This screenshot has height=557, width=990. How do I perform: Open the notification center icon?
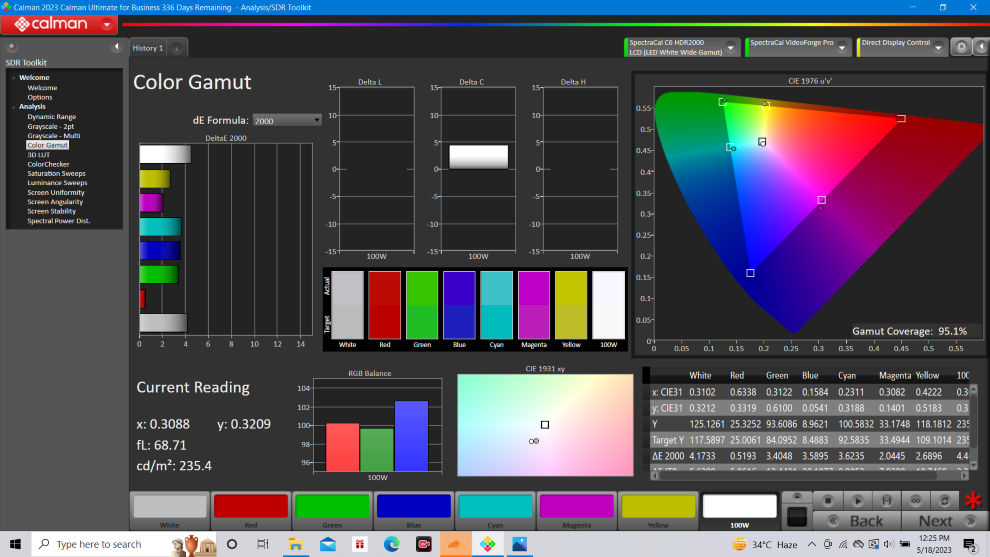coord(970,544)
